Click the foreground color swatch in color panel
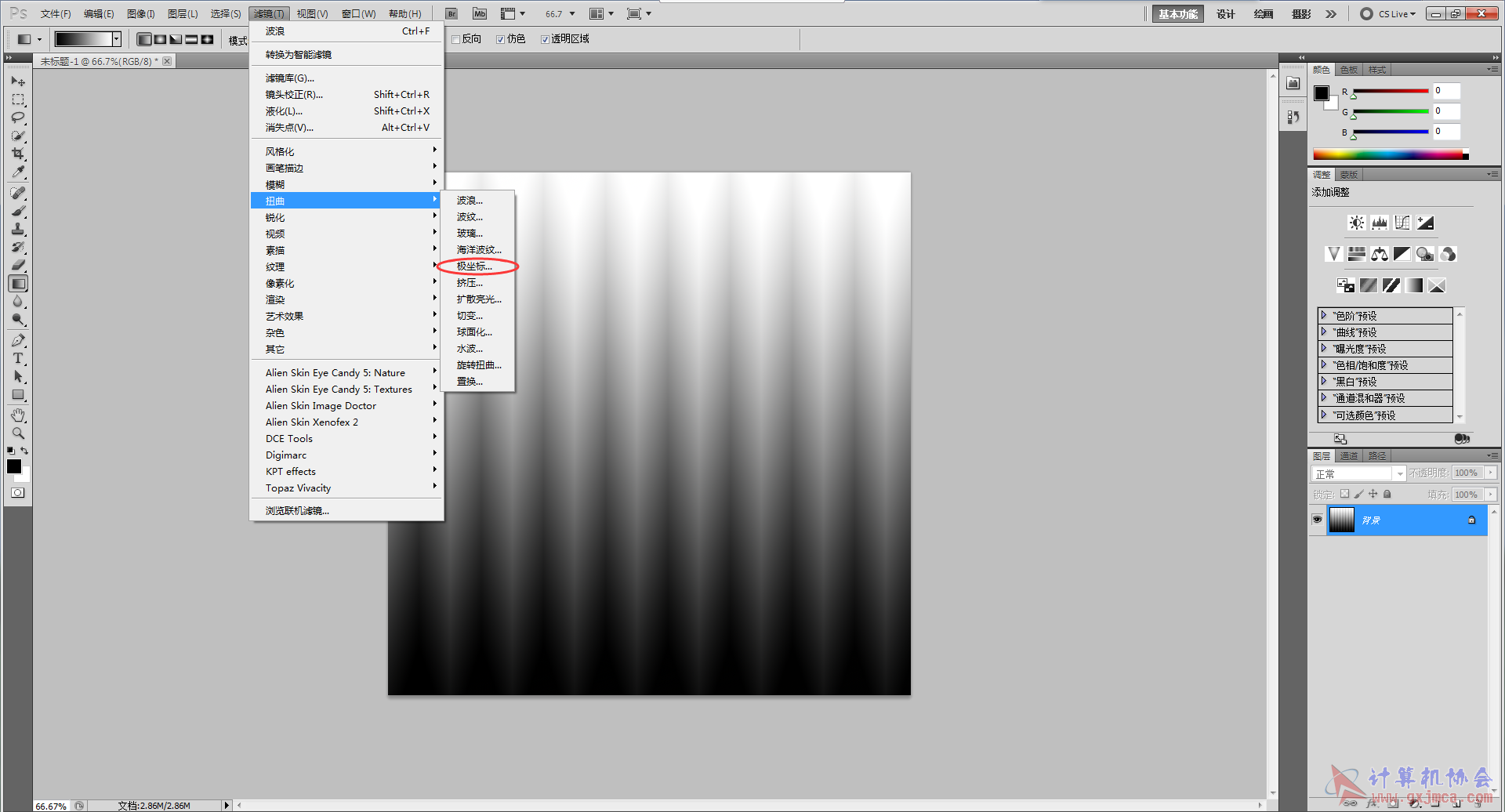The image size is (1505, 812). pyautogui.click(x=1322, y=93)
